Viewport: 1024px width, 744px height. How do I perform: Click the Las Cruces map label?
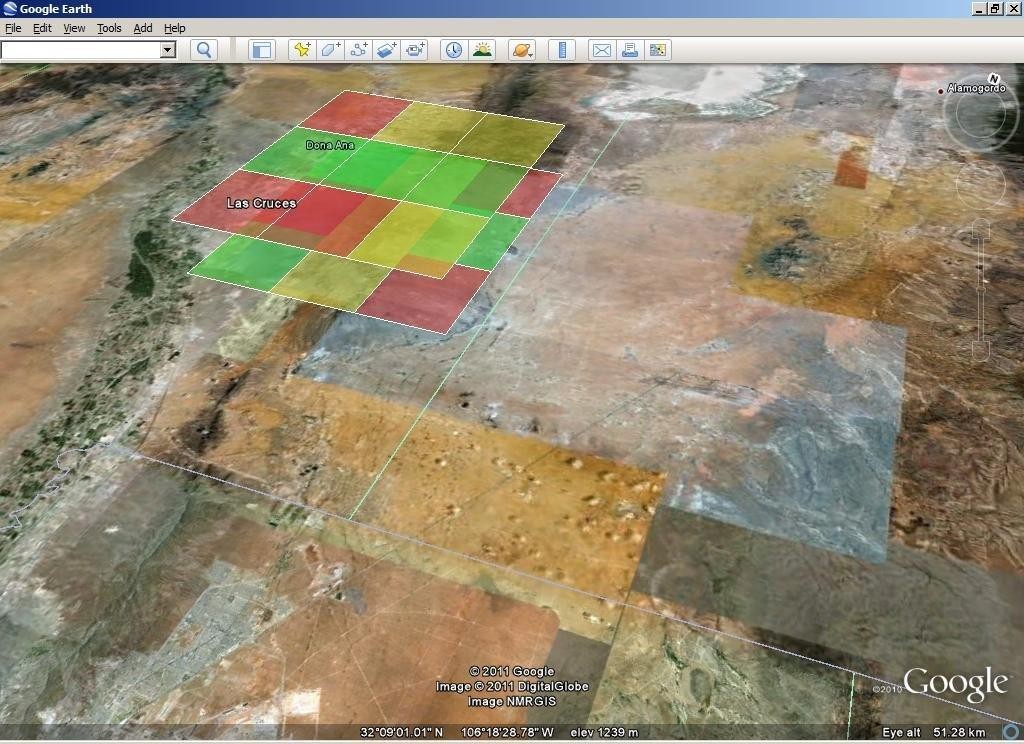click(x=261, y=203)
